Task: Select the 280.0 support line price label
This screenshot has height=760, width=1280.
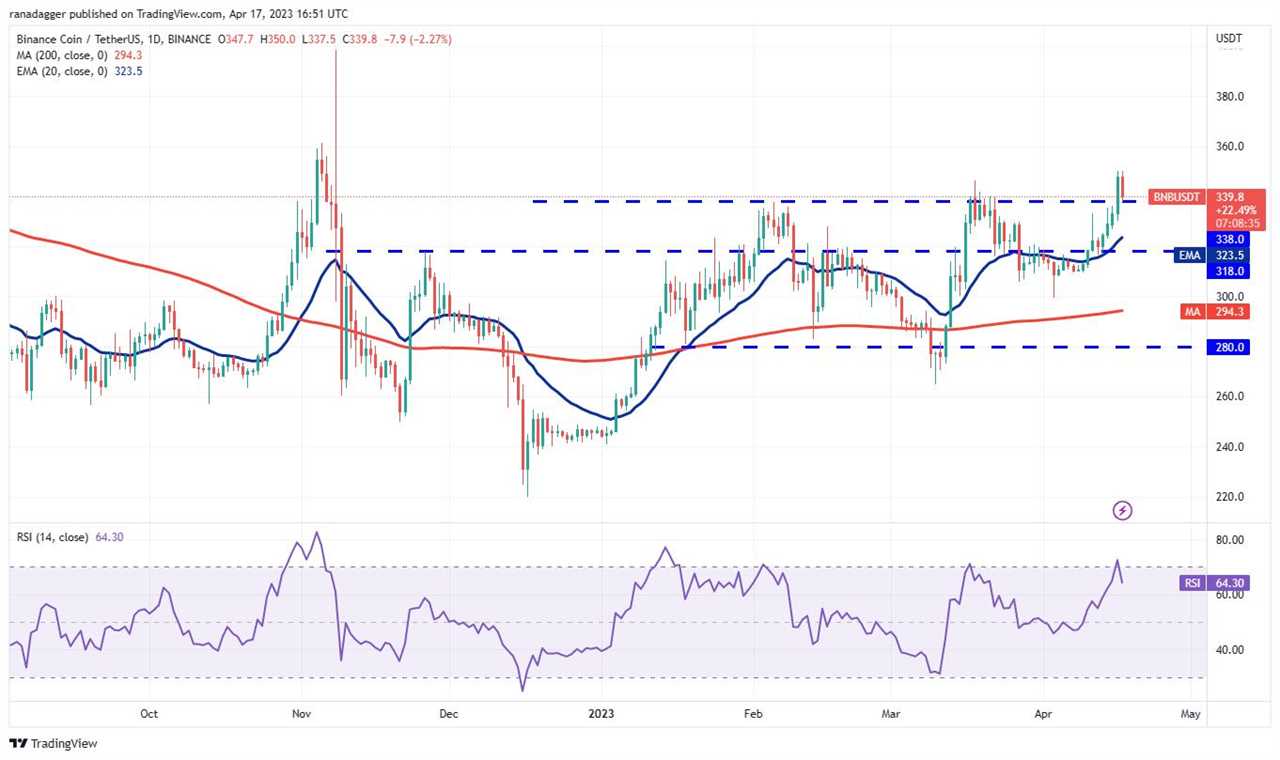Action: (x=1230, y=347)
